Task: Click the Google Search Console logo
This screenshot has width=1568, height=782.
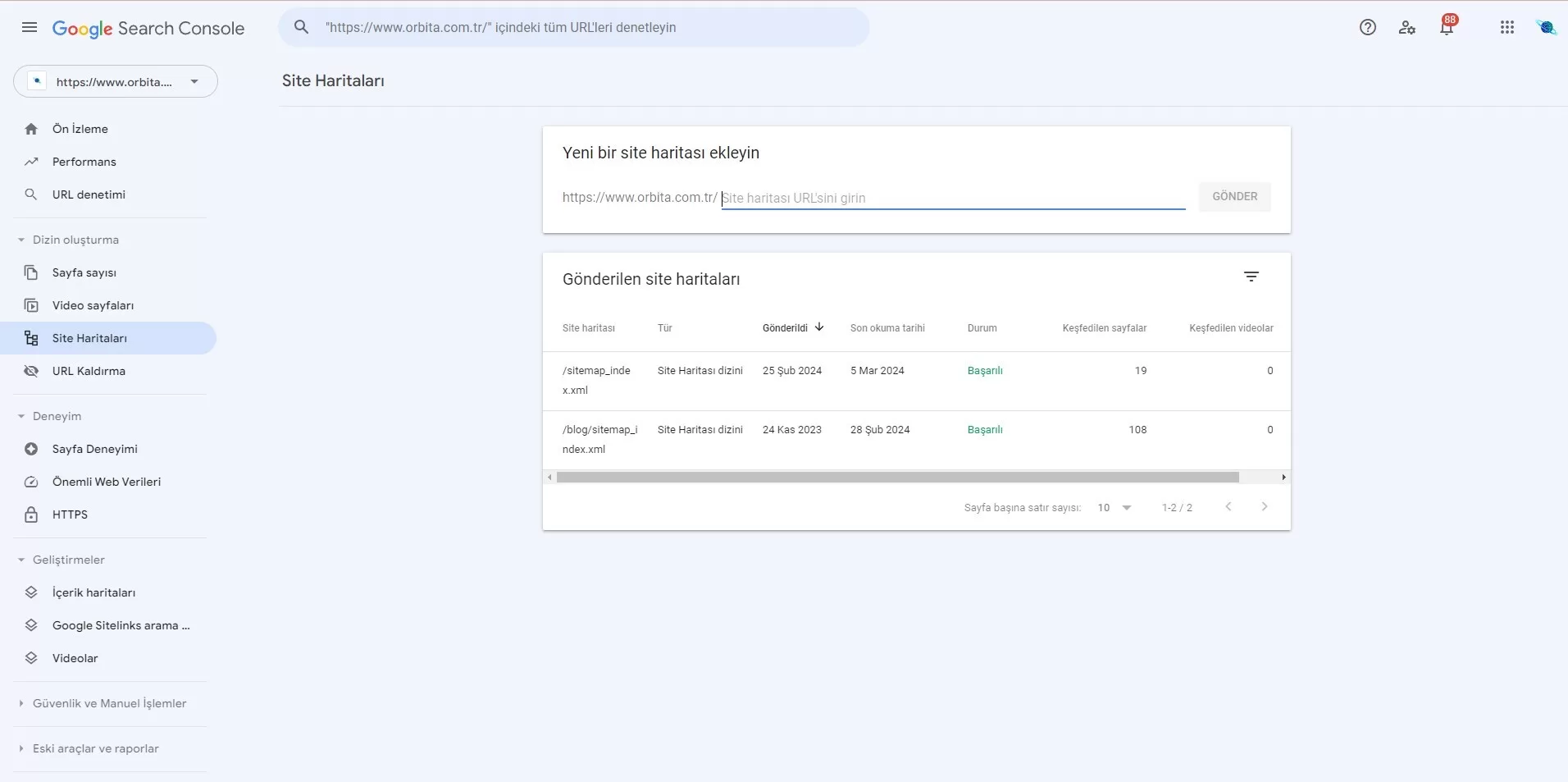Action: tap(148, 28)
